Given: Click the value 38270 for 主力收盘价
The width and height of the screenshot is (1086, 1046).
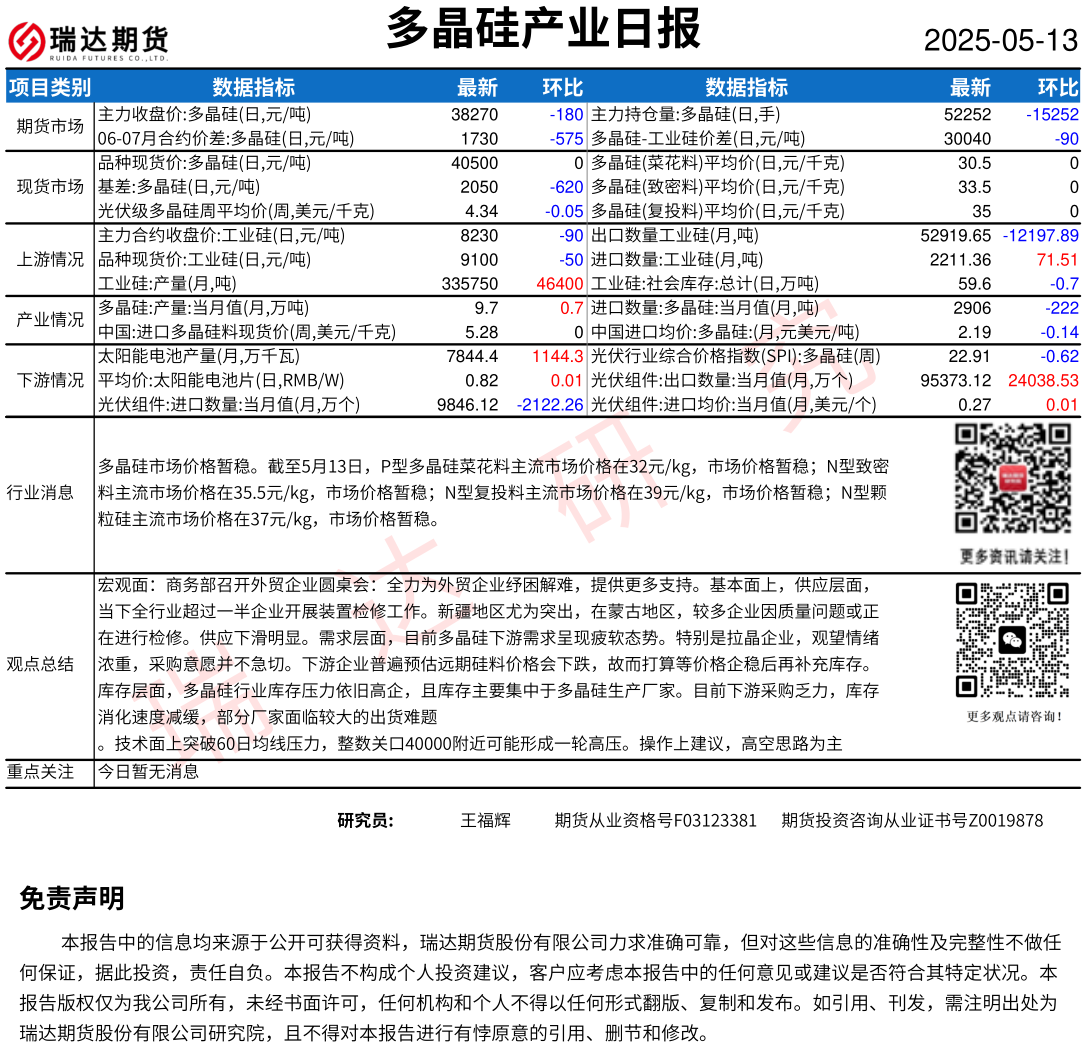Looking at the screenshot, I should [x=474, y=114].
